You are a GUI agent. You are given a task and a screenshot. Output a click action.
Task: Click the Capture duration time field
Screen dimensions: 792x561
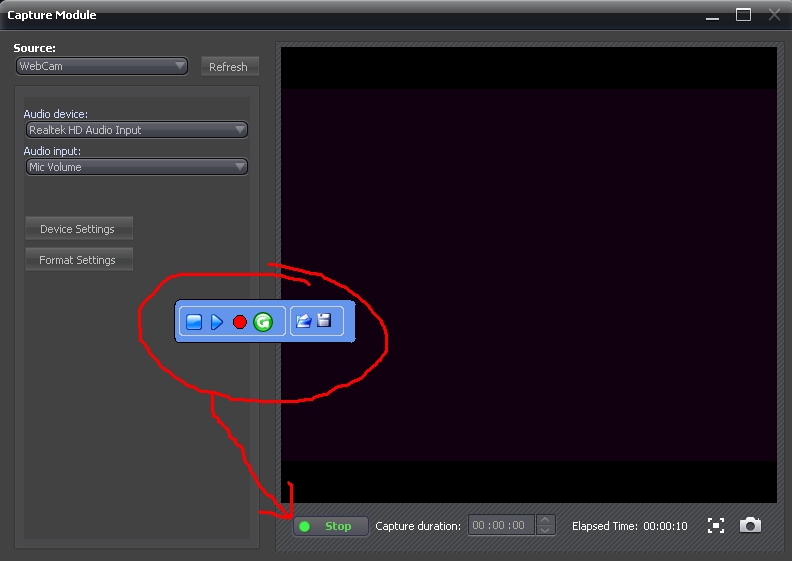[x=500, y=525]
